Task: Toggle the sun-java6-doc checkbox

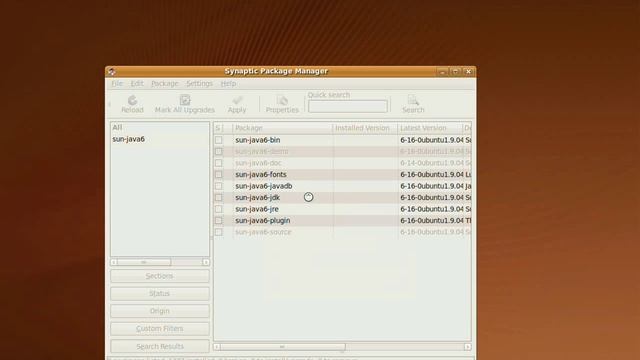Action: [219, 163]
